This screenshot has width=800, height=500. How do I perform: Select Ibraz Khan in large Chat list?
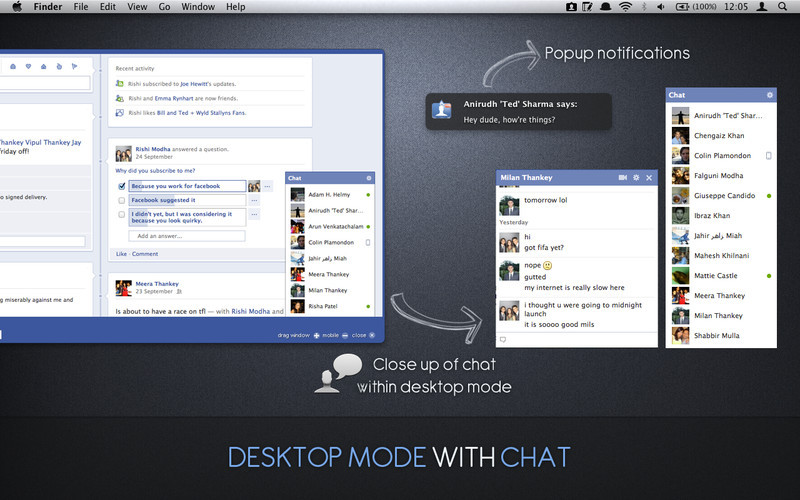pos(721,215)
